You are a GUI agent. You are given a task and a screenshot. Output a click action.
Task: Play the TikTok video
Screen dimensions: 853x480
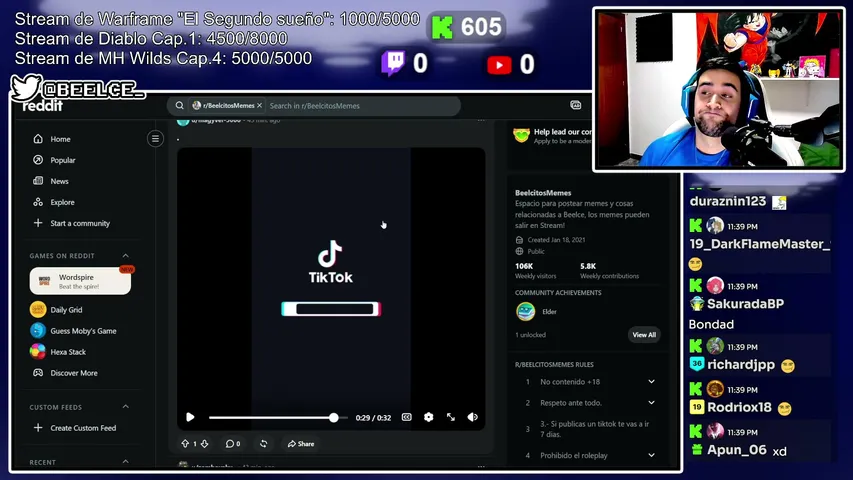[190, 417]
